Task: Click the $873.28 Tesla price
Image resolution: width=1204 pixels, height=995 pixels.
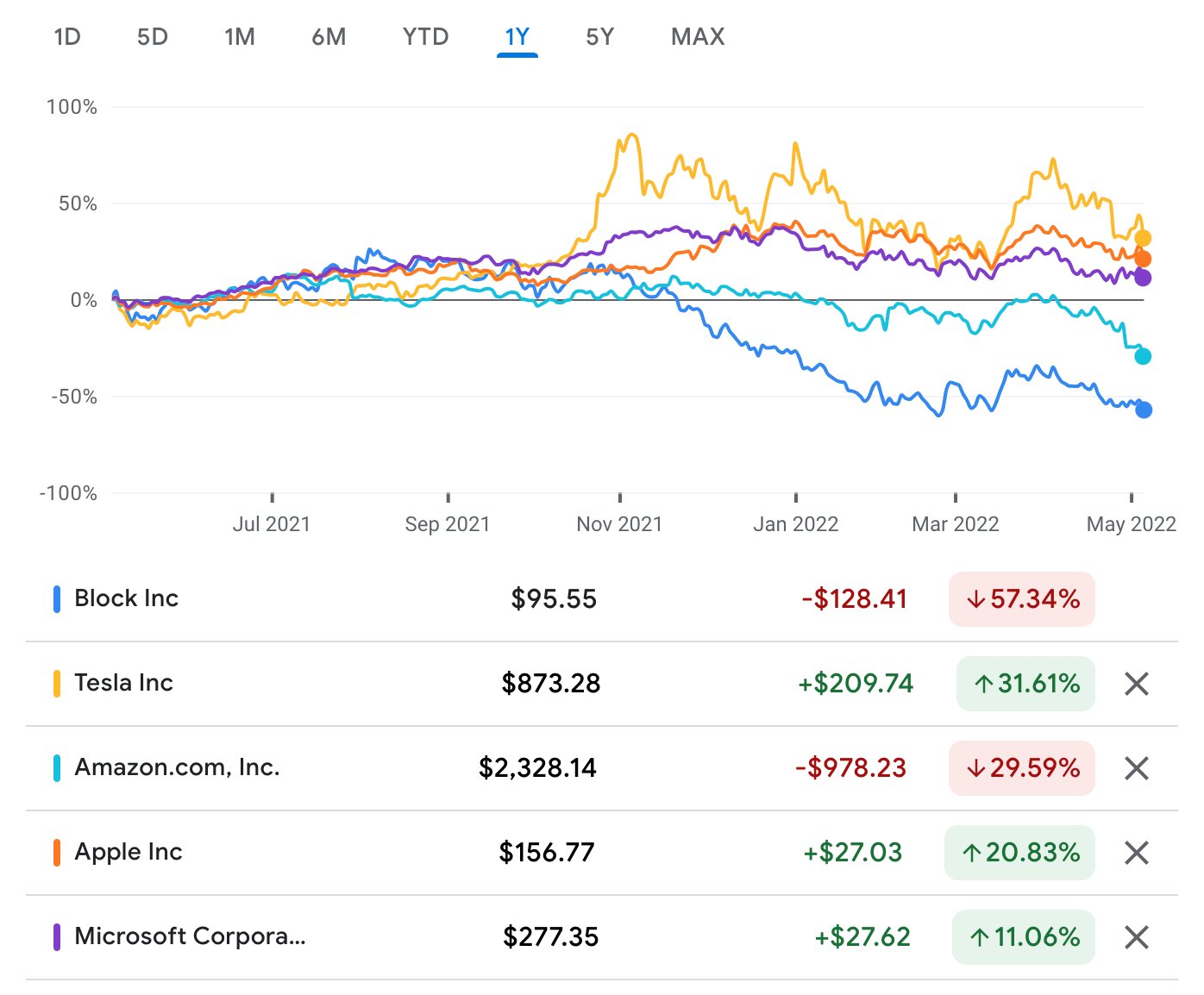Action: (x=551, y=684)
